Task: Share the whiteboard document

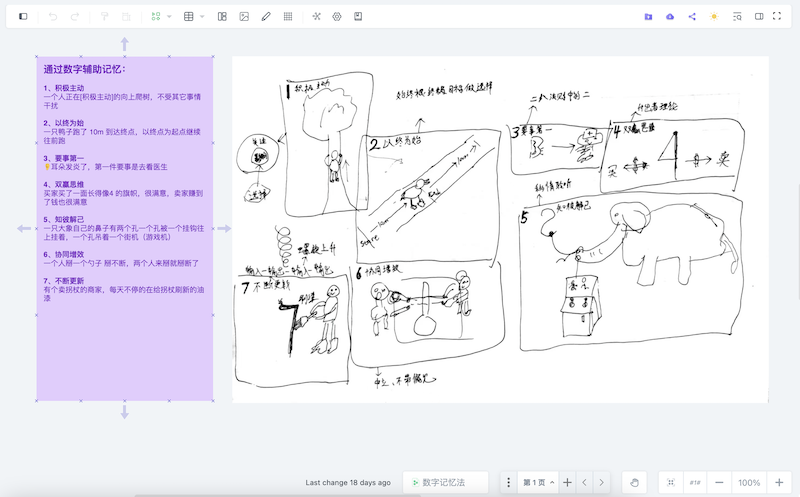Action: point(692,16)
